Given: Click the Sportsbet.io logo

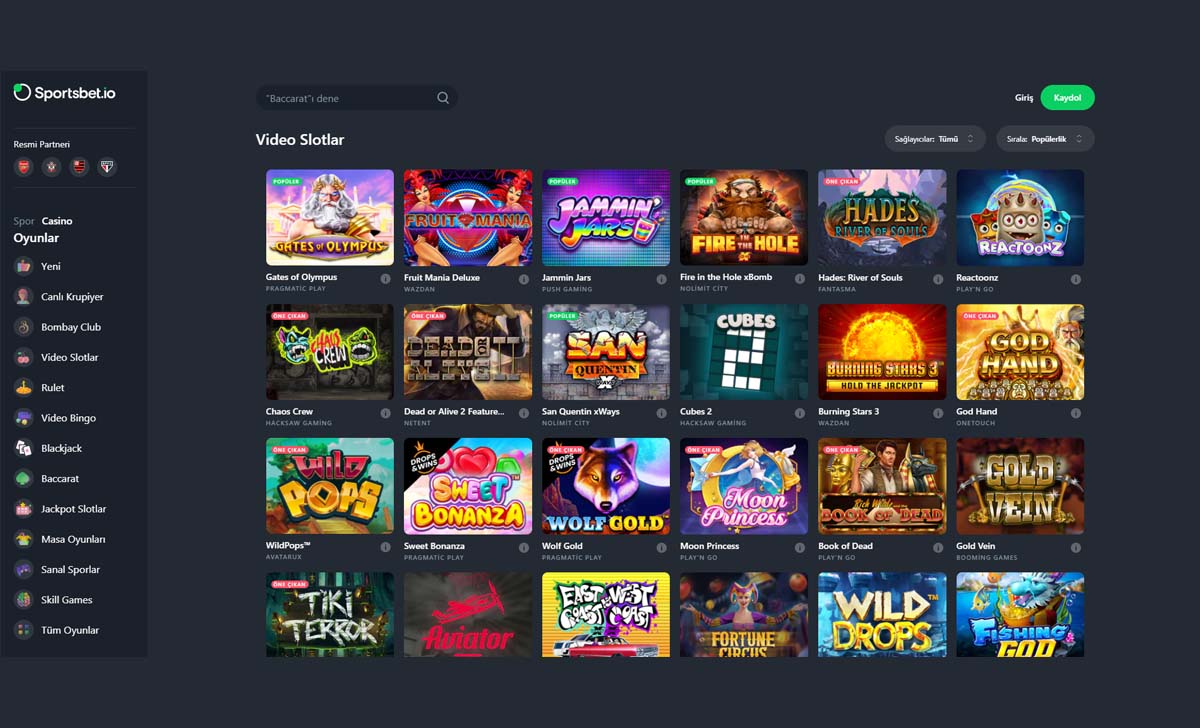Looking at the screenshot, I should (x=64, y=93).
